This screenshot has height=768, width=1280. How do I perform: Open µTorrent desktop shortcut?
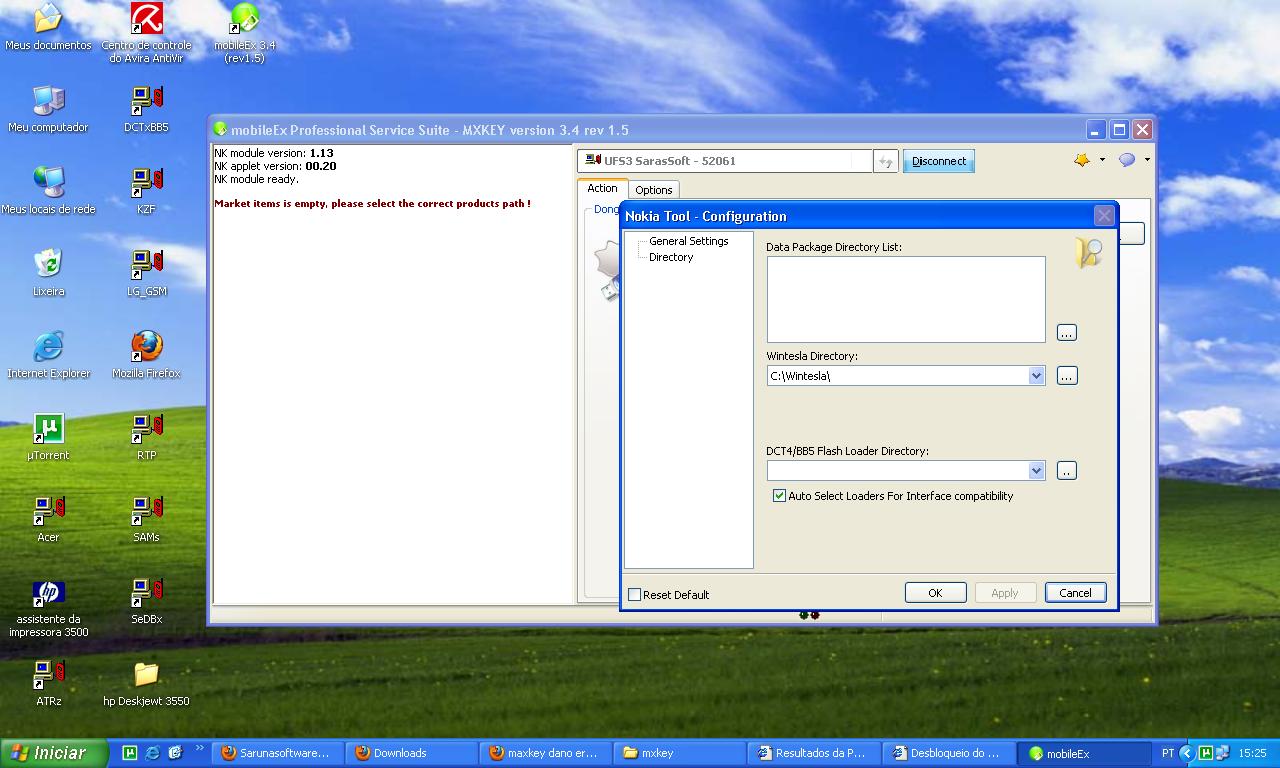click(x=48, y=437)
